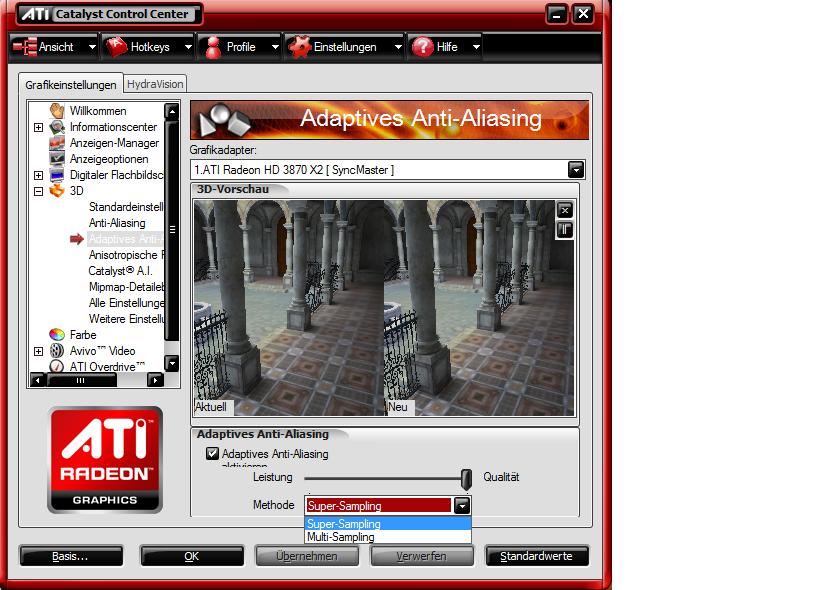Click the ATI Radeon Graphics logo
The height and width of the screenshot is (590, 840).
point(105,460)
